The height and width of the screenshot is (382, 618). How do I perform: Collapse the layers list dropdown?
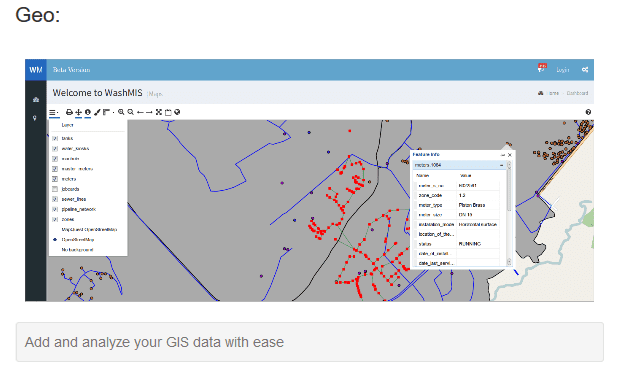[54, 113]
